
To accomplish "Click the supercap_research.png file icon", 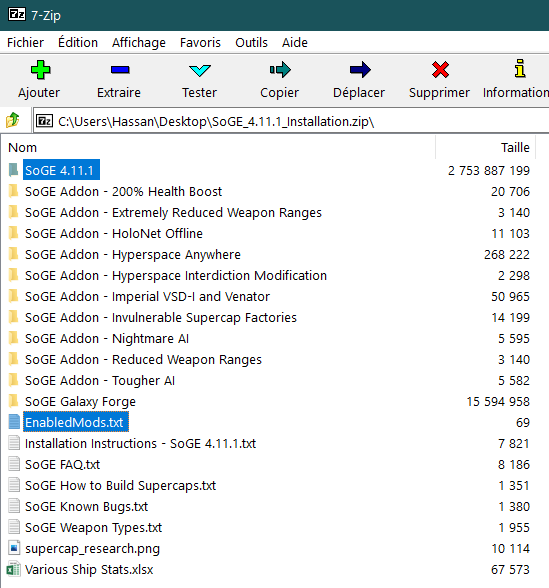I will pyautogui.click(x=14, y=549).
